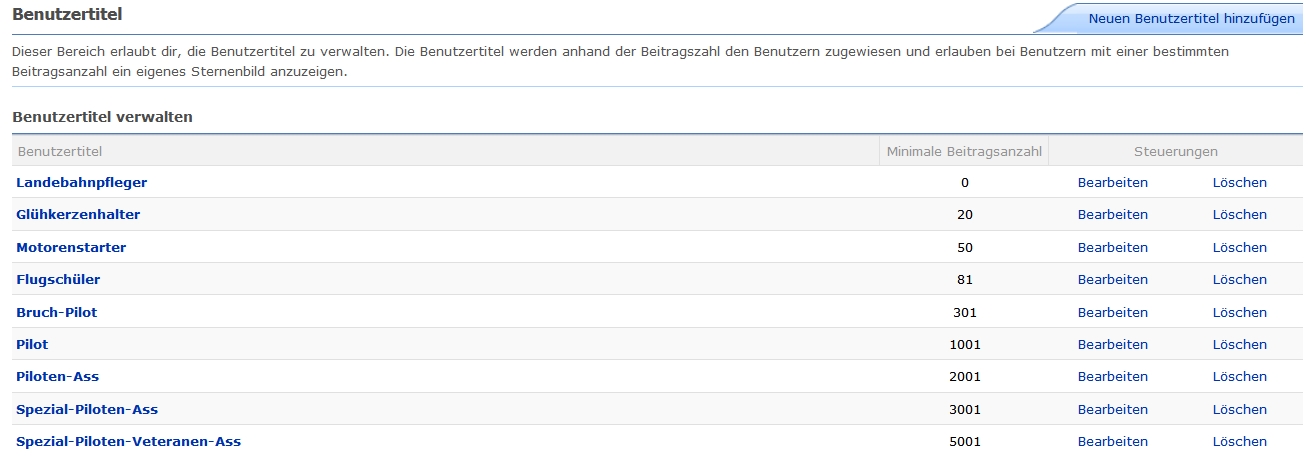
Task: Edit Landebahnpfleger via its Bearbeiten link
Action: click(x=1112, y=182)
